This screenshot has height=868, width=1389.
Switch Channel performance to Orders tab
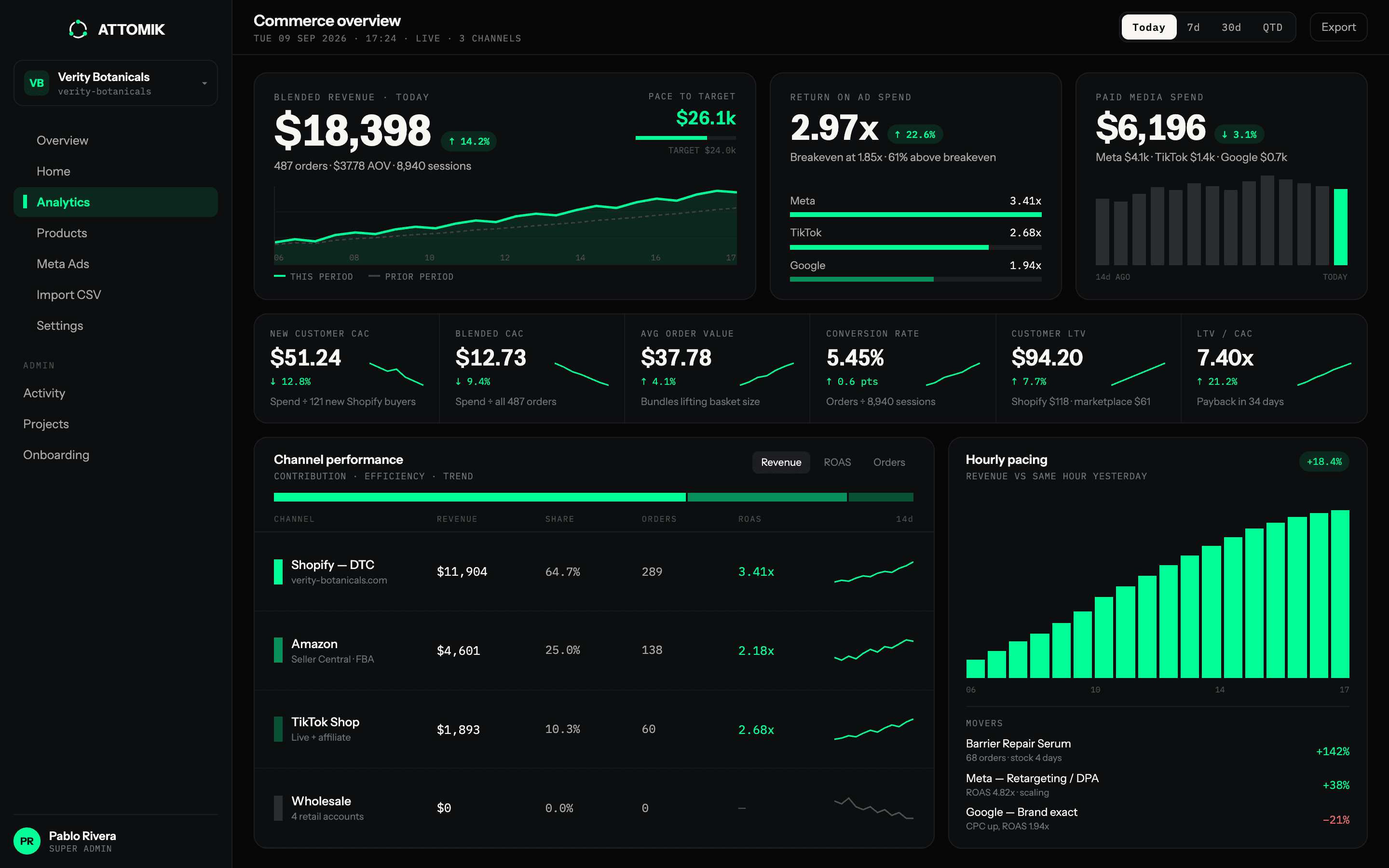point(889,462)
